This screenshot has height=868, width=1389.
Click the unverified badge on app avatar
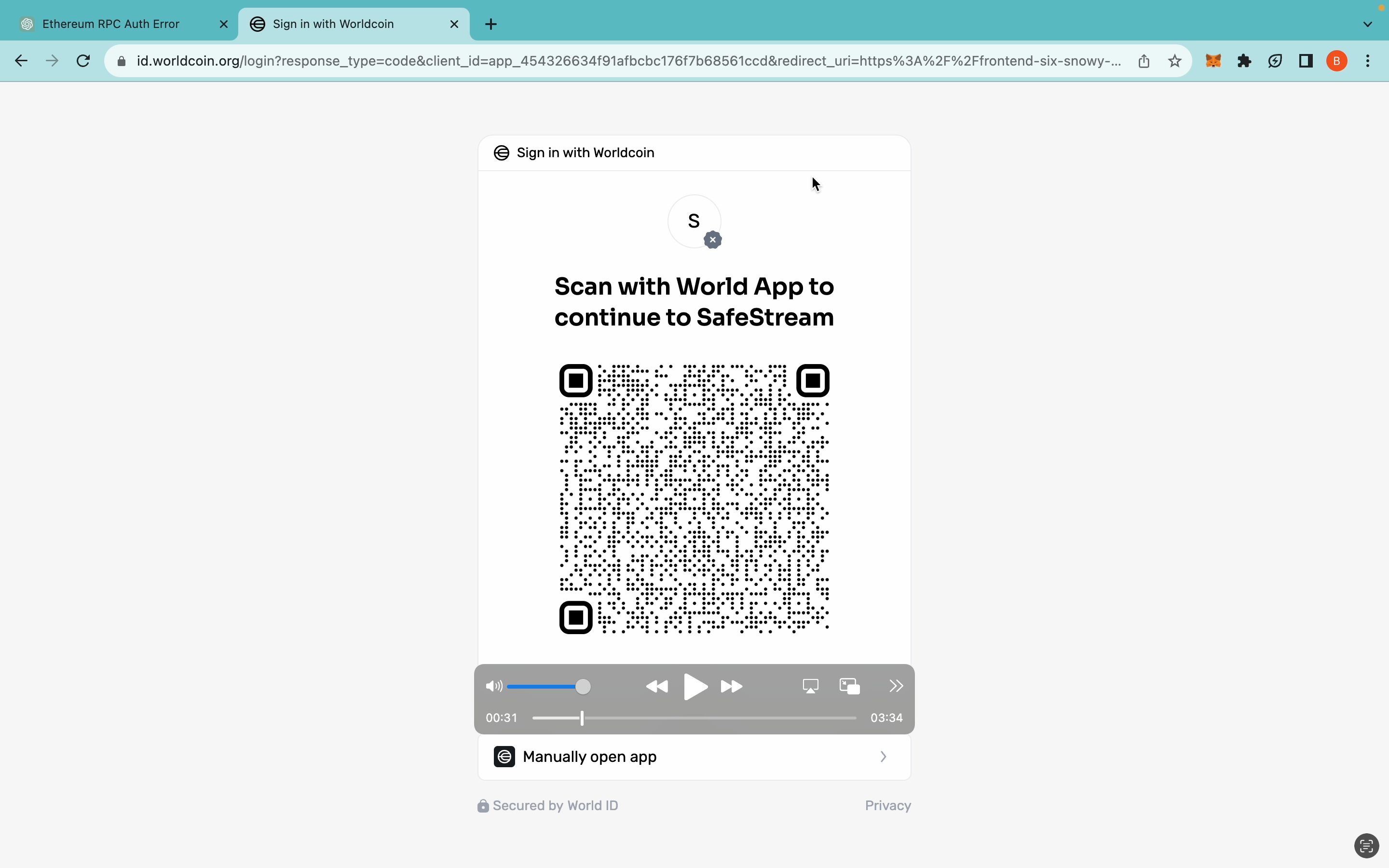713,240
